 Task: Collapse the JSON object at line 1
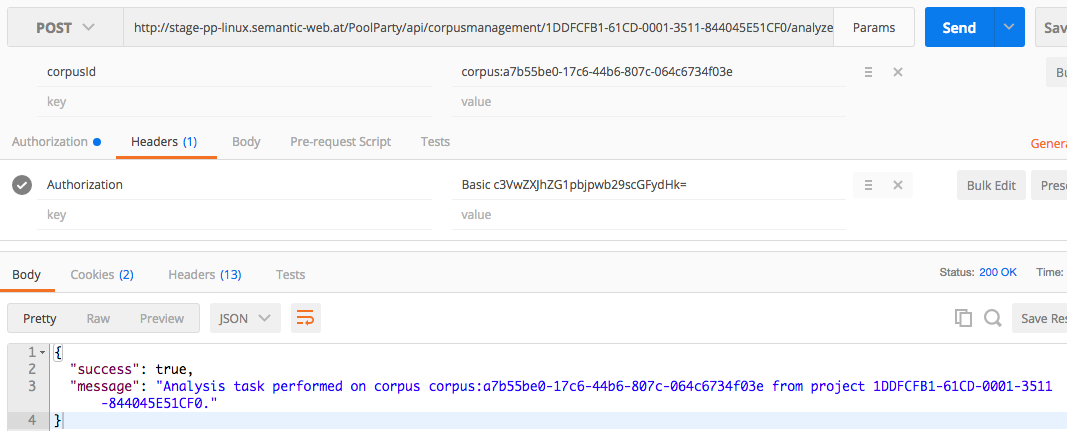point(42,352)
